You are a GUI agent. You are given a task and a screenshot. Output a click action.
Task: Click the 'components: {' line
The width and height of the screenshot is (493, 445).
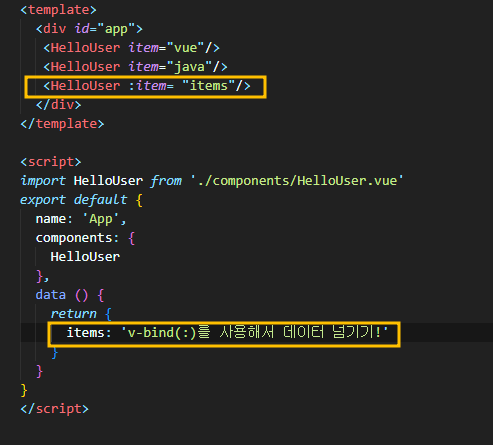85,238
